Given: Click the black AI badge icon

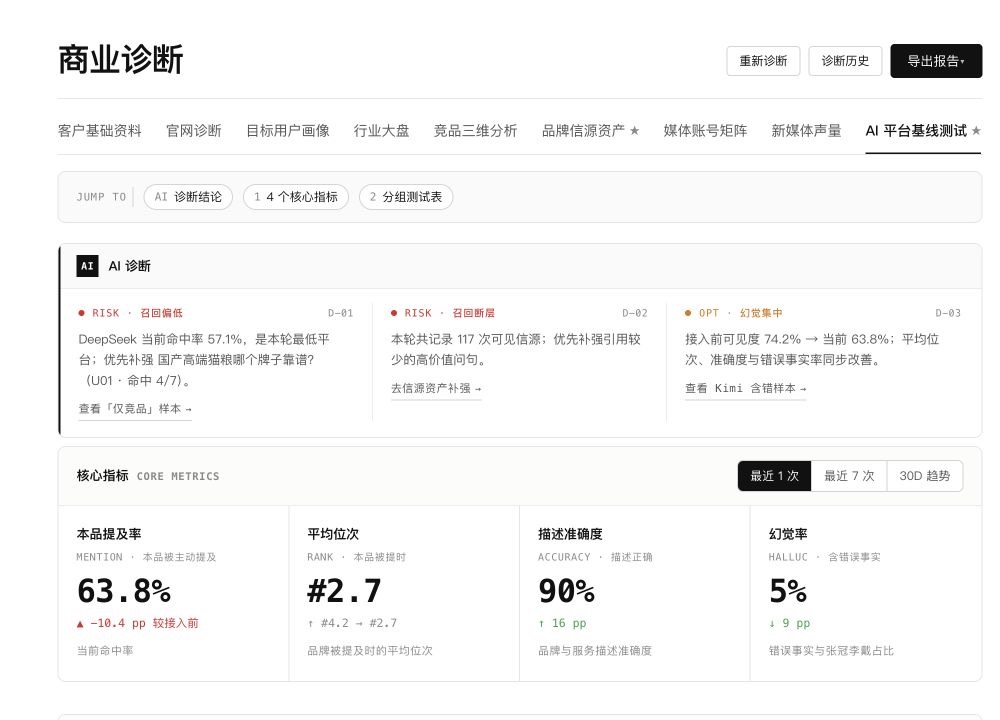Looking at the screenshot, I should (x=87, y=266).
